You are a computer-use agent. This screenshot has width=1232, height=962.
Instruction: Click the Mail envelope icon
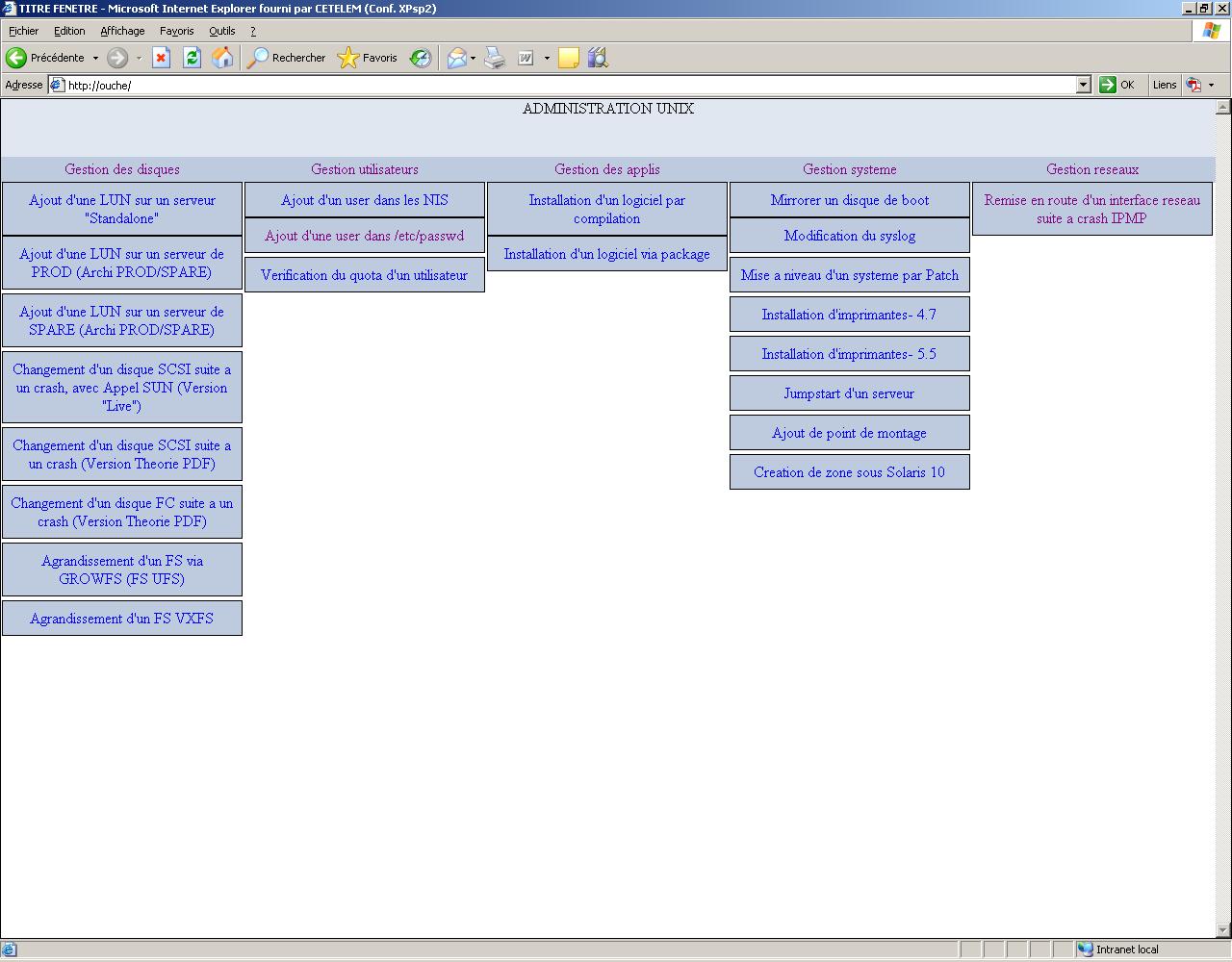point(456,58)
